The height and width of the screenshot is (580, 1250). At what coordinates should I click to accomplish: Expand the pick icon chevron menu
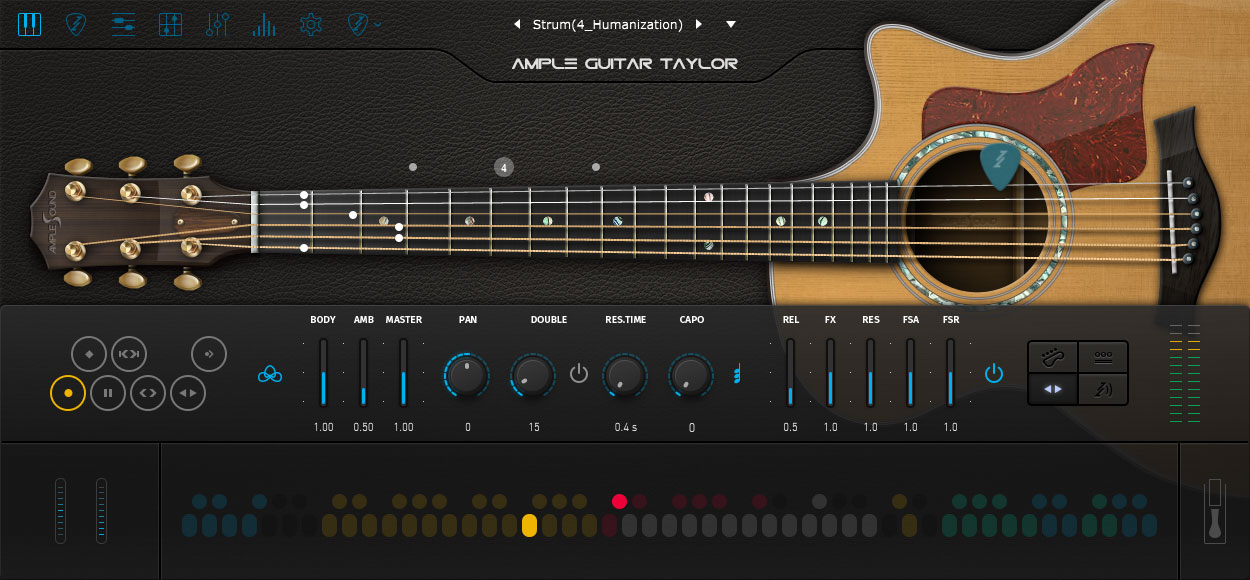pos(378,24)
